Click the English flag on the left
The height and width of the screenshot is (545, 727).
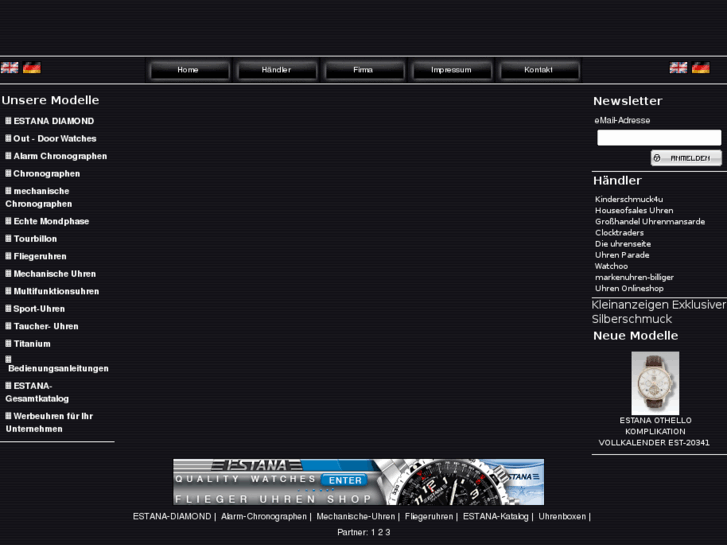pyautogui.click(x=10, y=68)
